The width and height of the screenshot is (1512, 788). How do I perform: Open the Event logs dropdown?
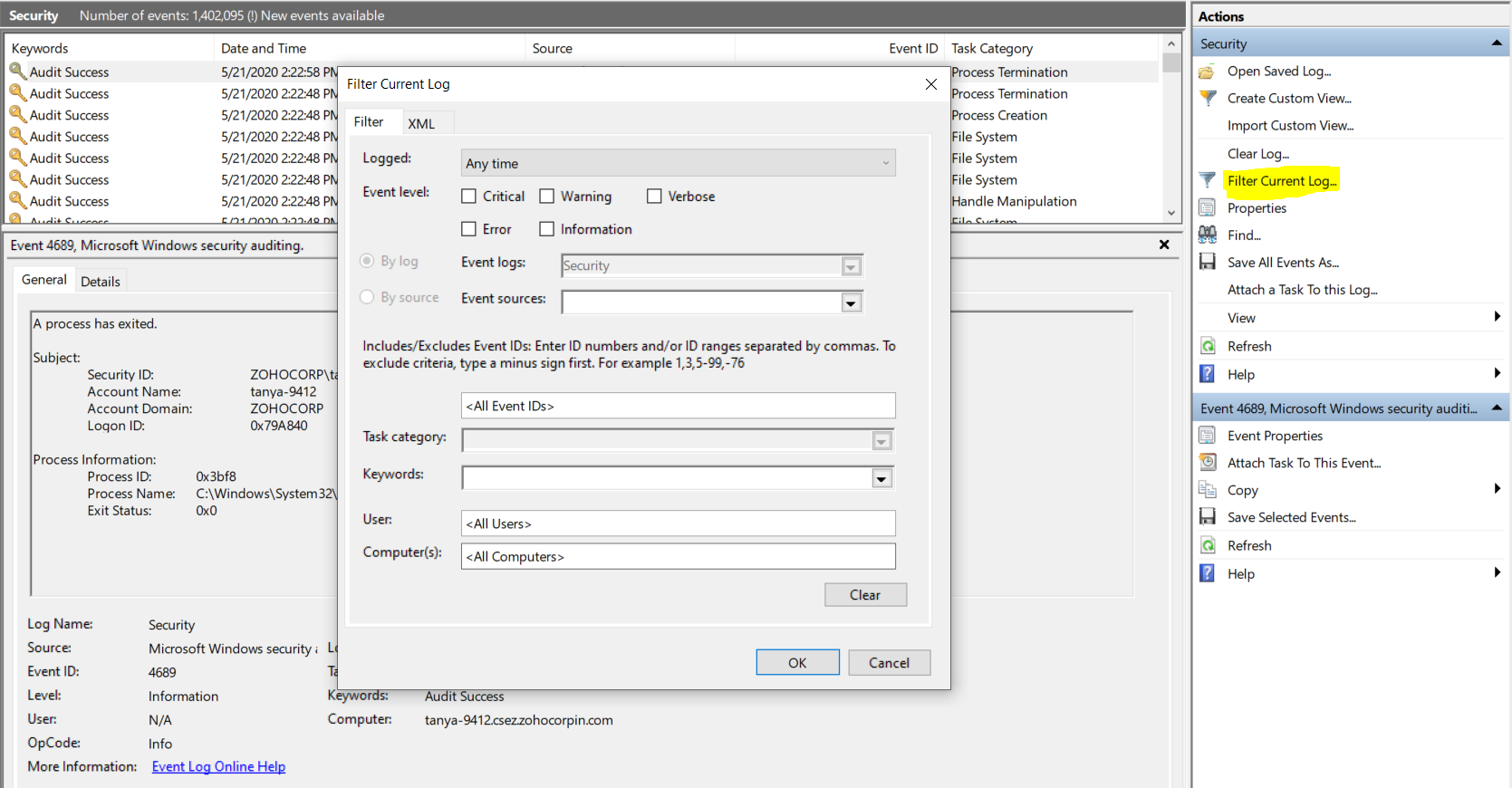coord(851,266)
